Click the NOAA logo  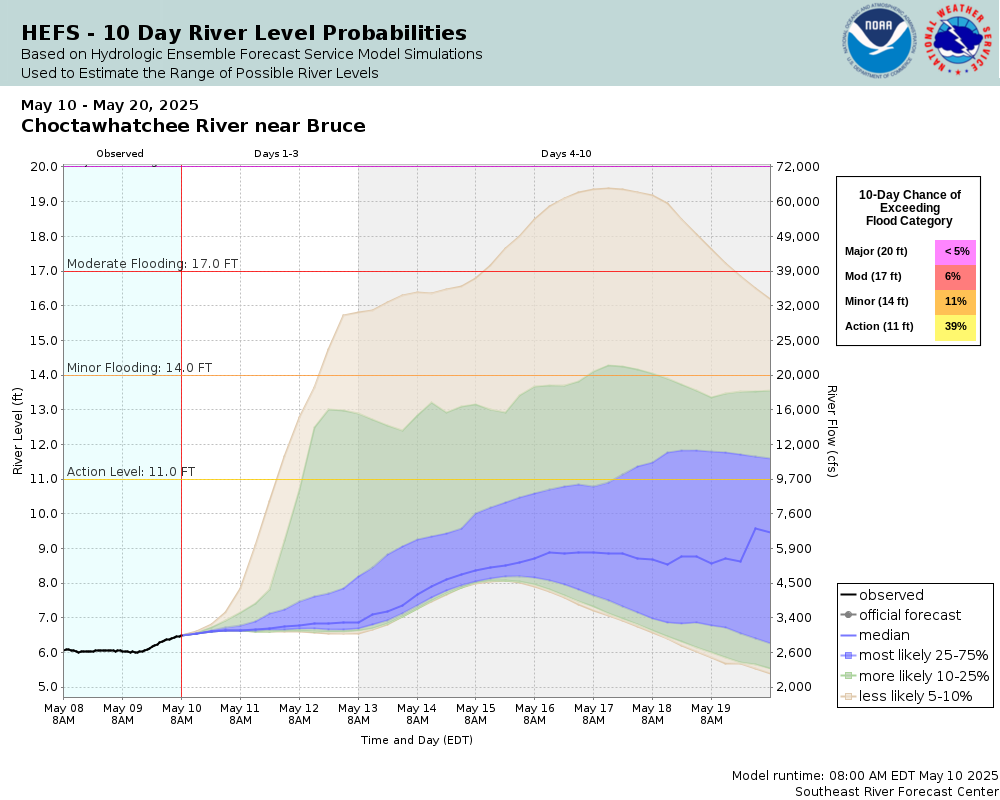tap(879, 41)
